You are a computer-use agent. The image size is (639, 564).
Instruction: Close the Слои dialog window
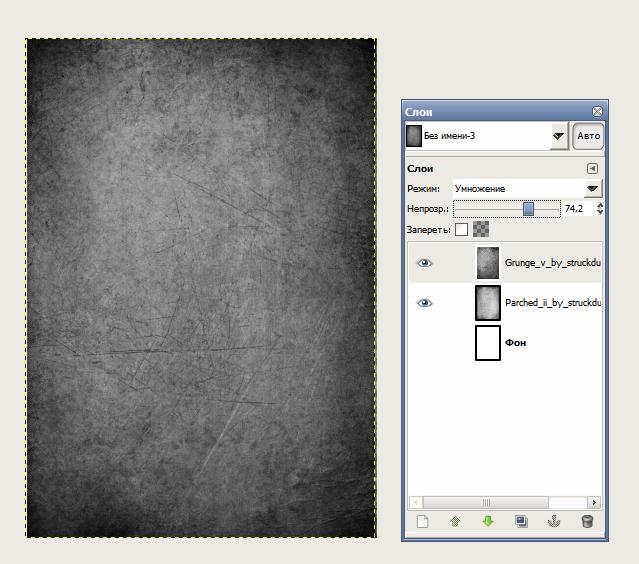pos(597,111)
